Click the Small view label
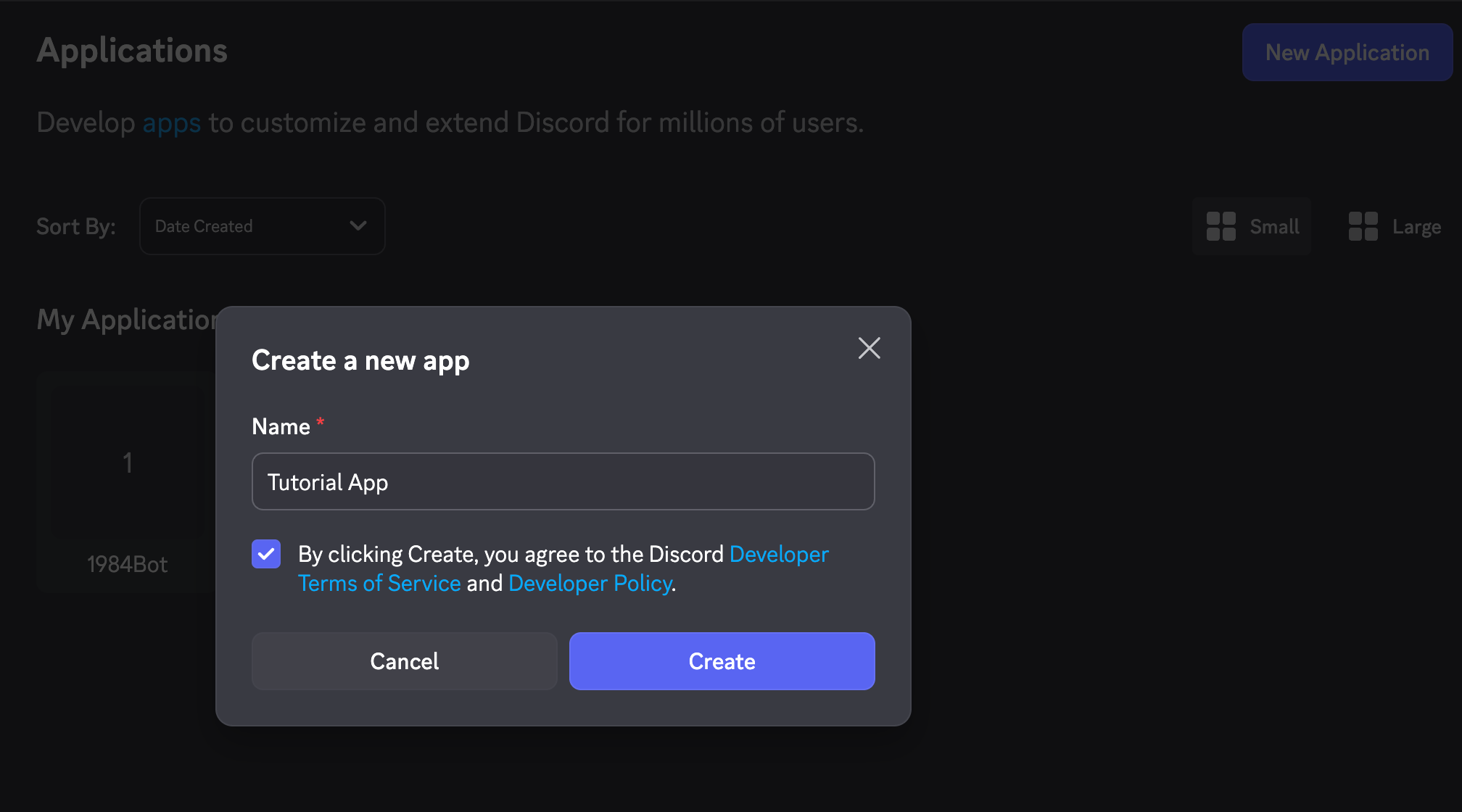The width and height of the screenshot is (1462, 812). pos(1274,226)
